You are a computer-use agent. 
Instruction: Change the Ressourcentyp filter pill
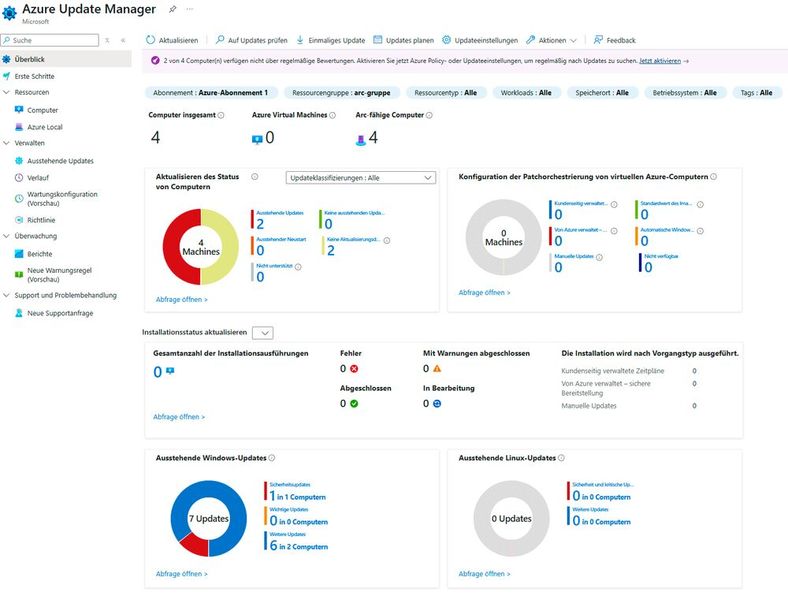click(445, 93)
